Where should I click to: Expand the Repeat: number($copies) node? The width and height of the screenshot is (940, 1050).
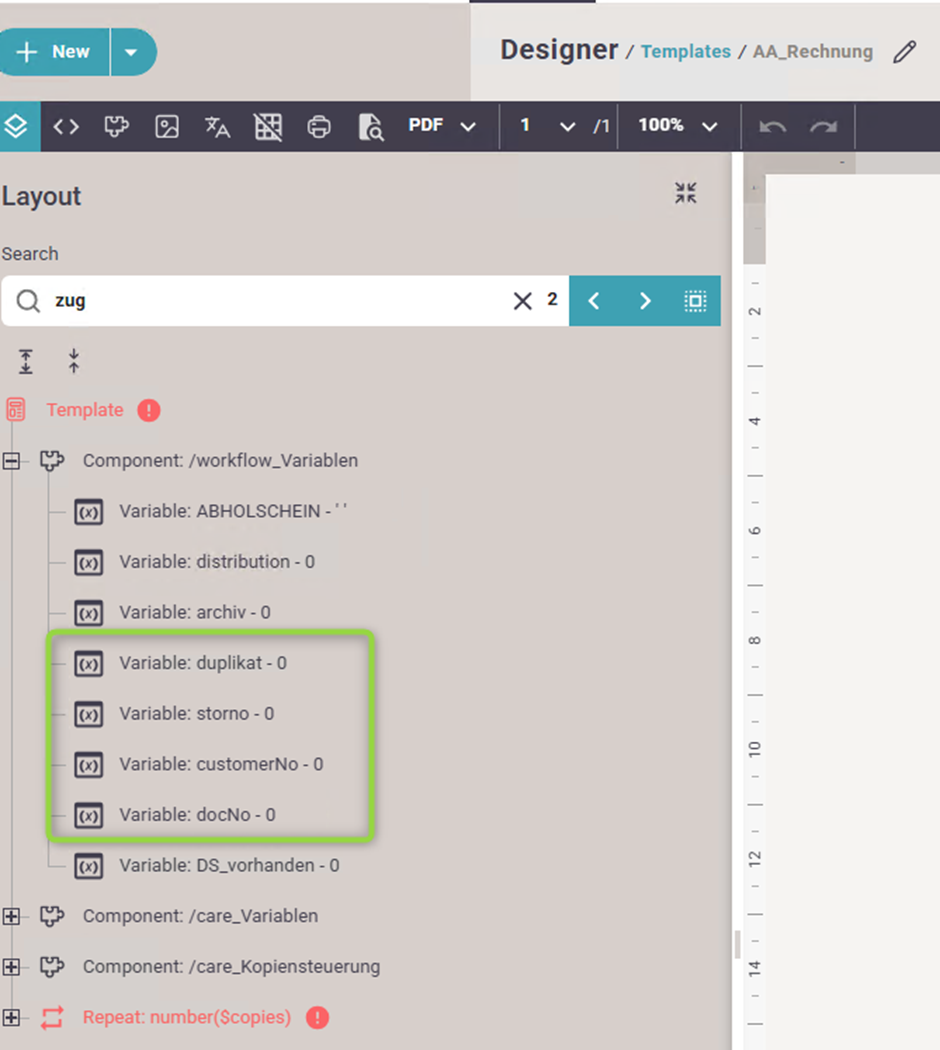click(12, 1018)
